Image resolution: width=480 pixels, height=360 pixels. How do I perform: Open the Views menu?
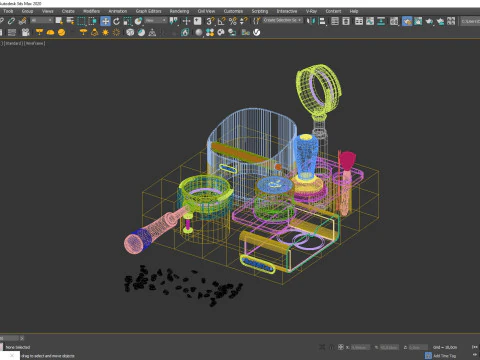coord(48,11)
